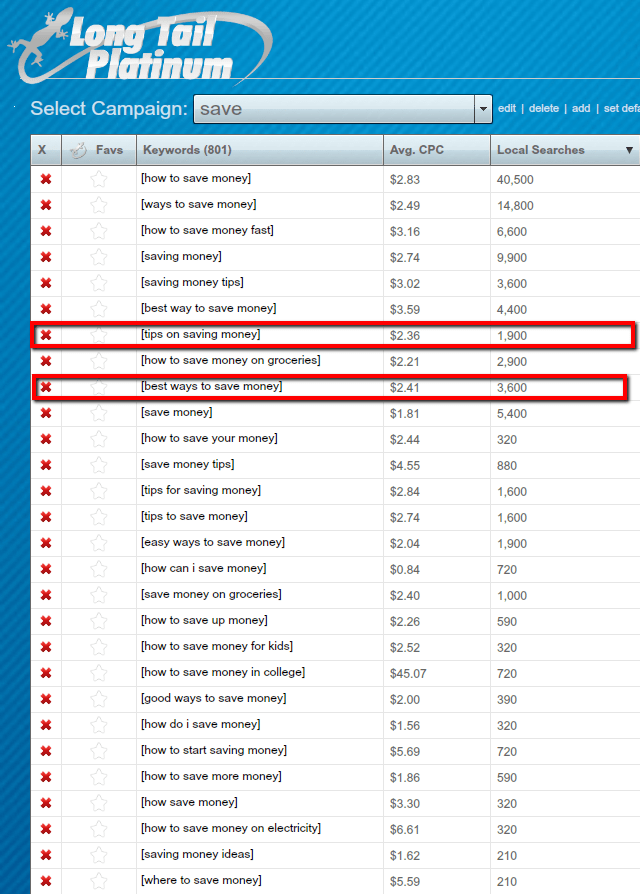Select keyword [how to start saving money]
Screen dimensions: 640x894
(214, 750)
